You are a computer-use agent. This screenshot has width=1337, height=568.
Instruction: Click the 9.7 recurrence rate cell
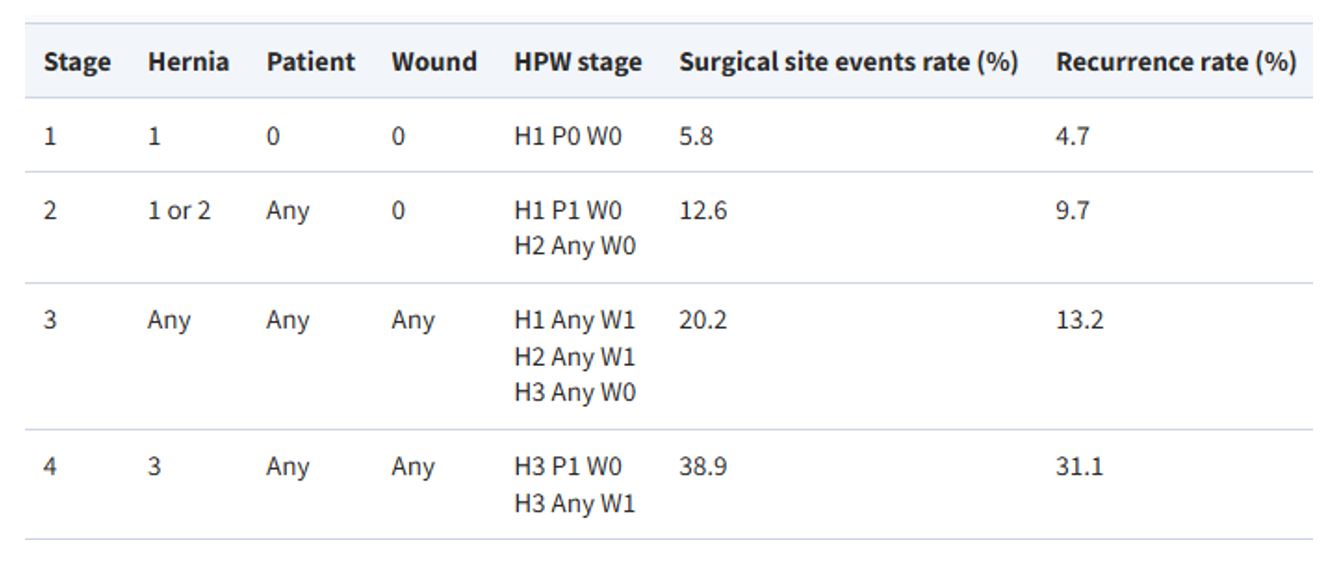(1072, 211)
